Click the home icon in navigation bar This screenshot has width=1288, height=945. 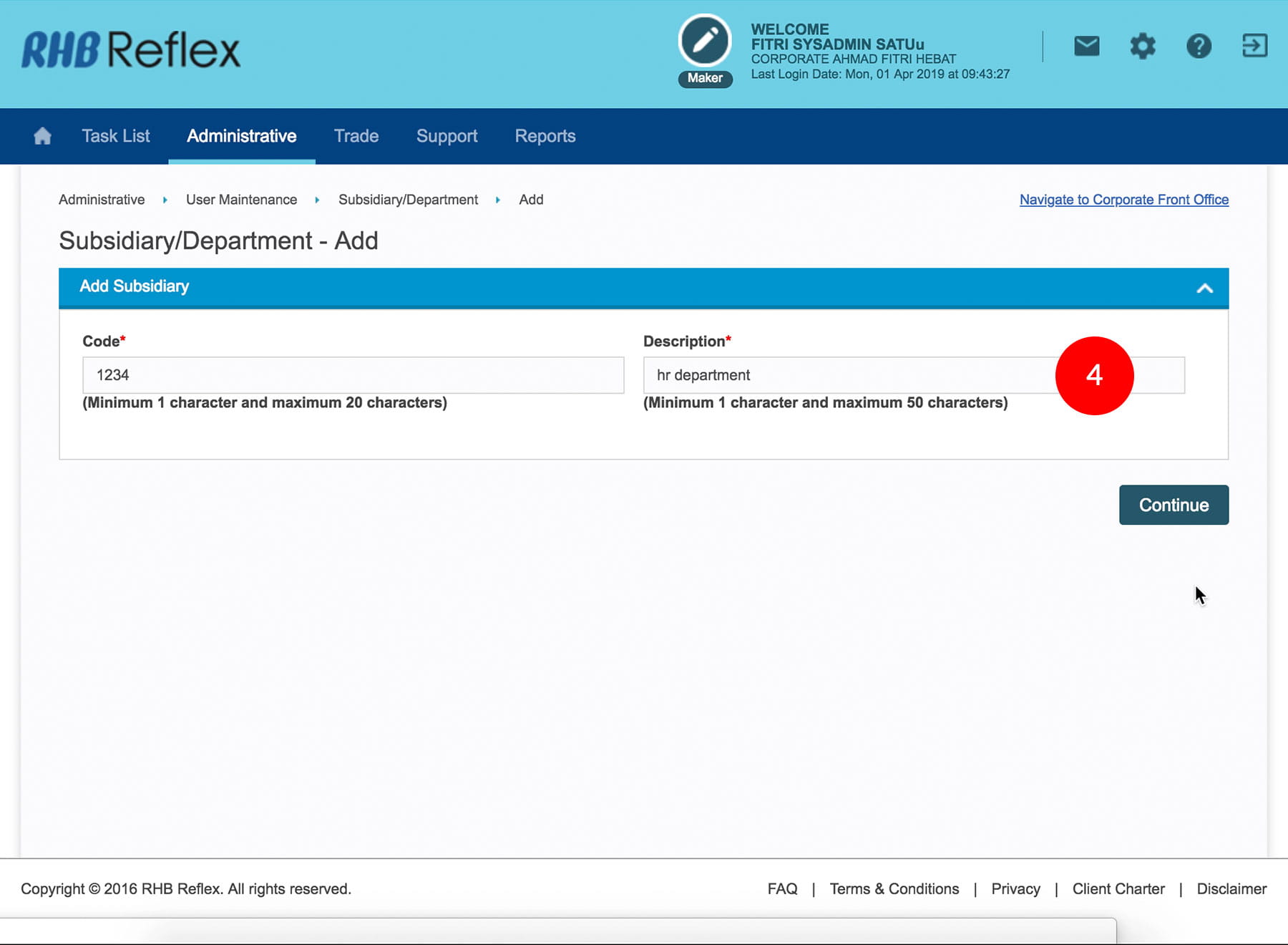point(42,136)
